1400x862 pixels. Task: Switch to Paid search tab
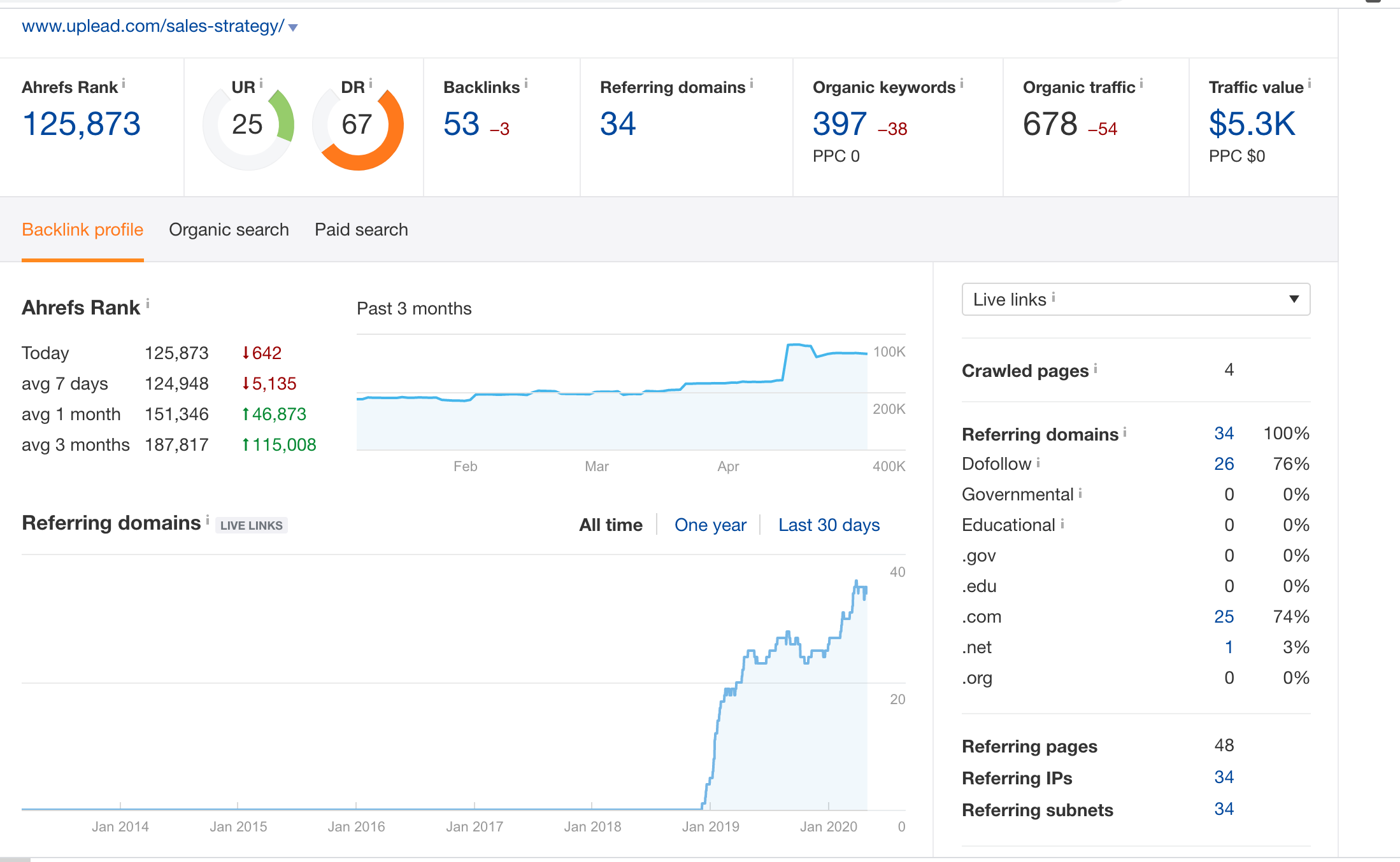tap(361, 230)
